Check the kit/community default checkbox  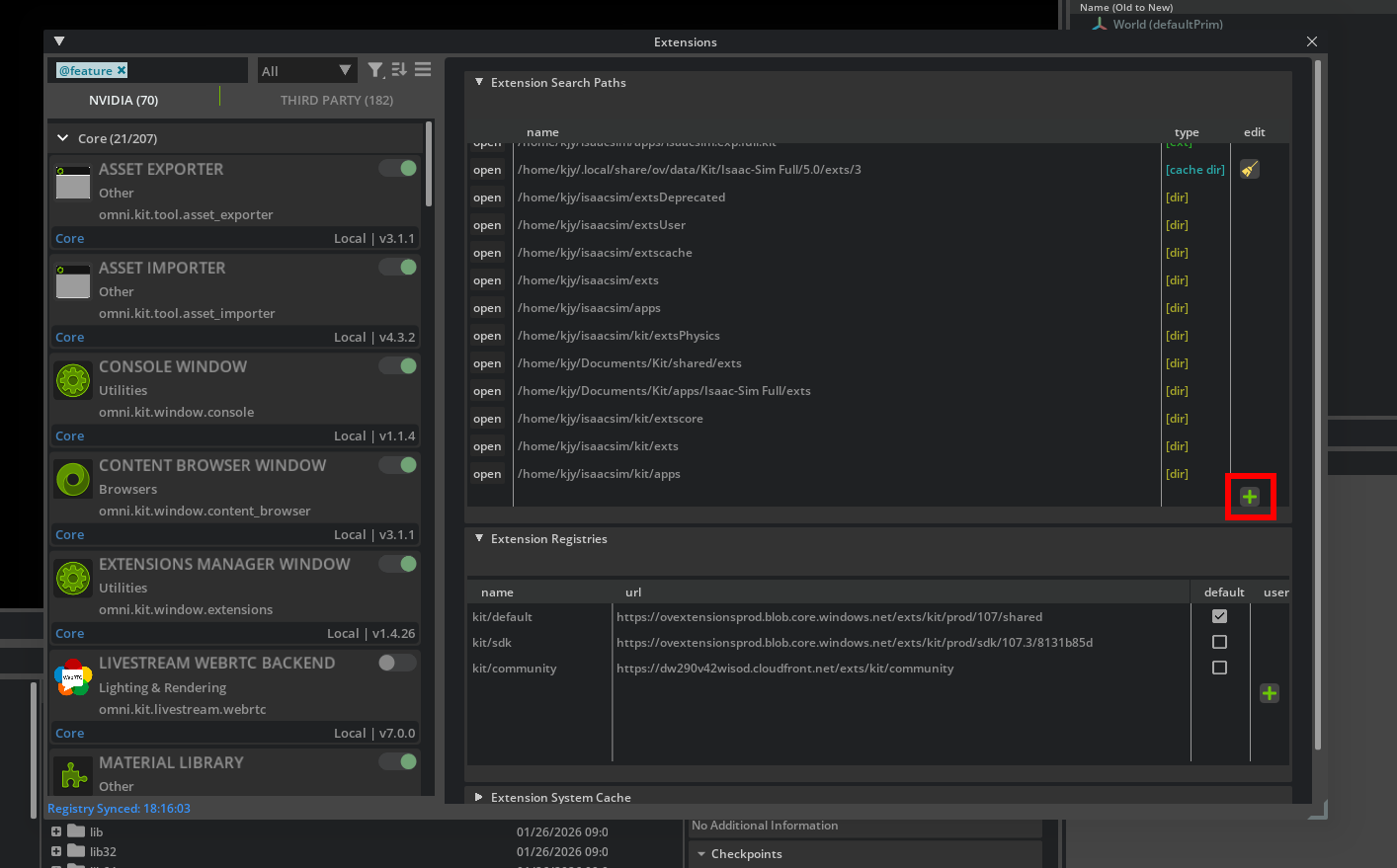1219,668
